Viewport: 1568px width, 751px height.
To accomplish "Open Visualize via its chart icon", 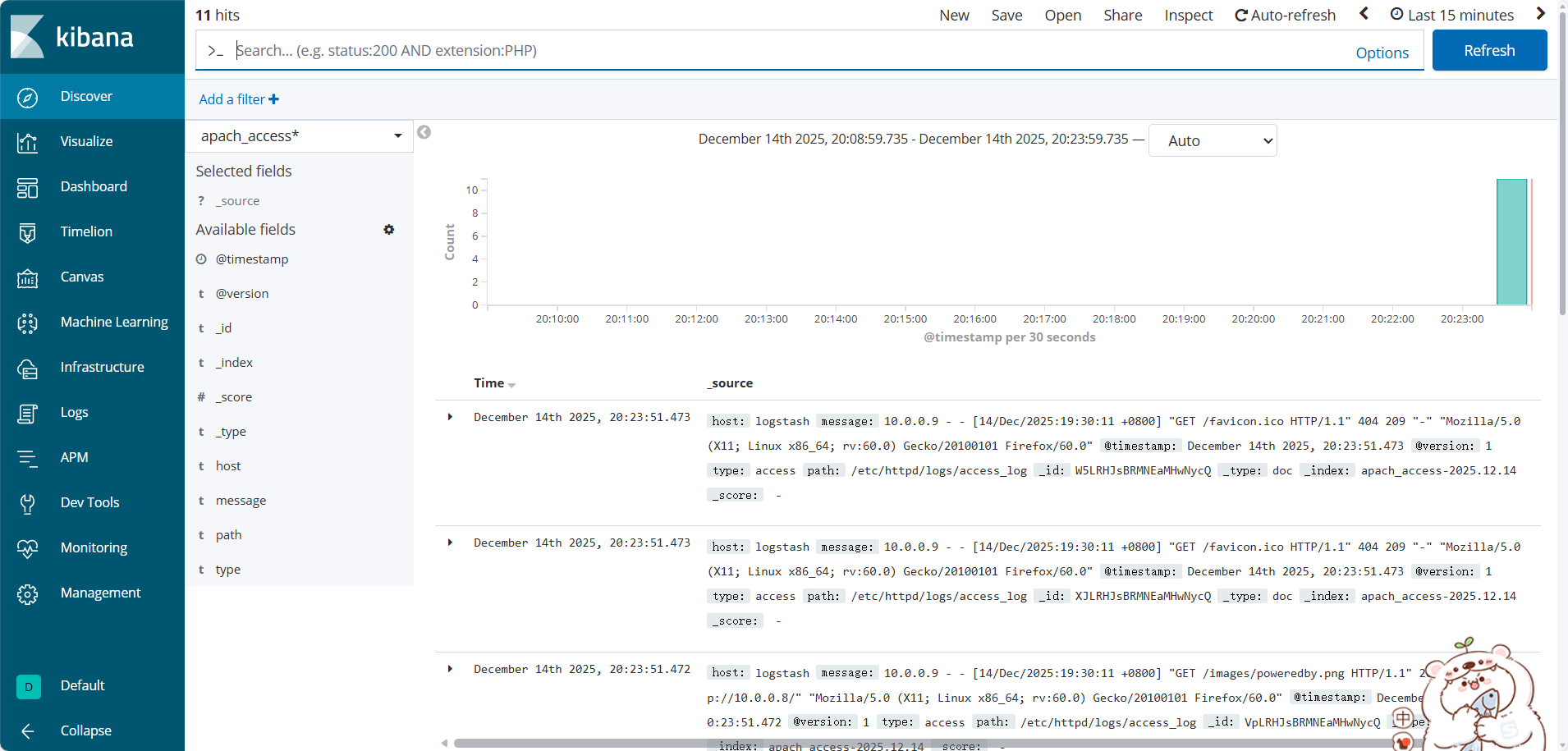I will pos(27,143).
